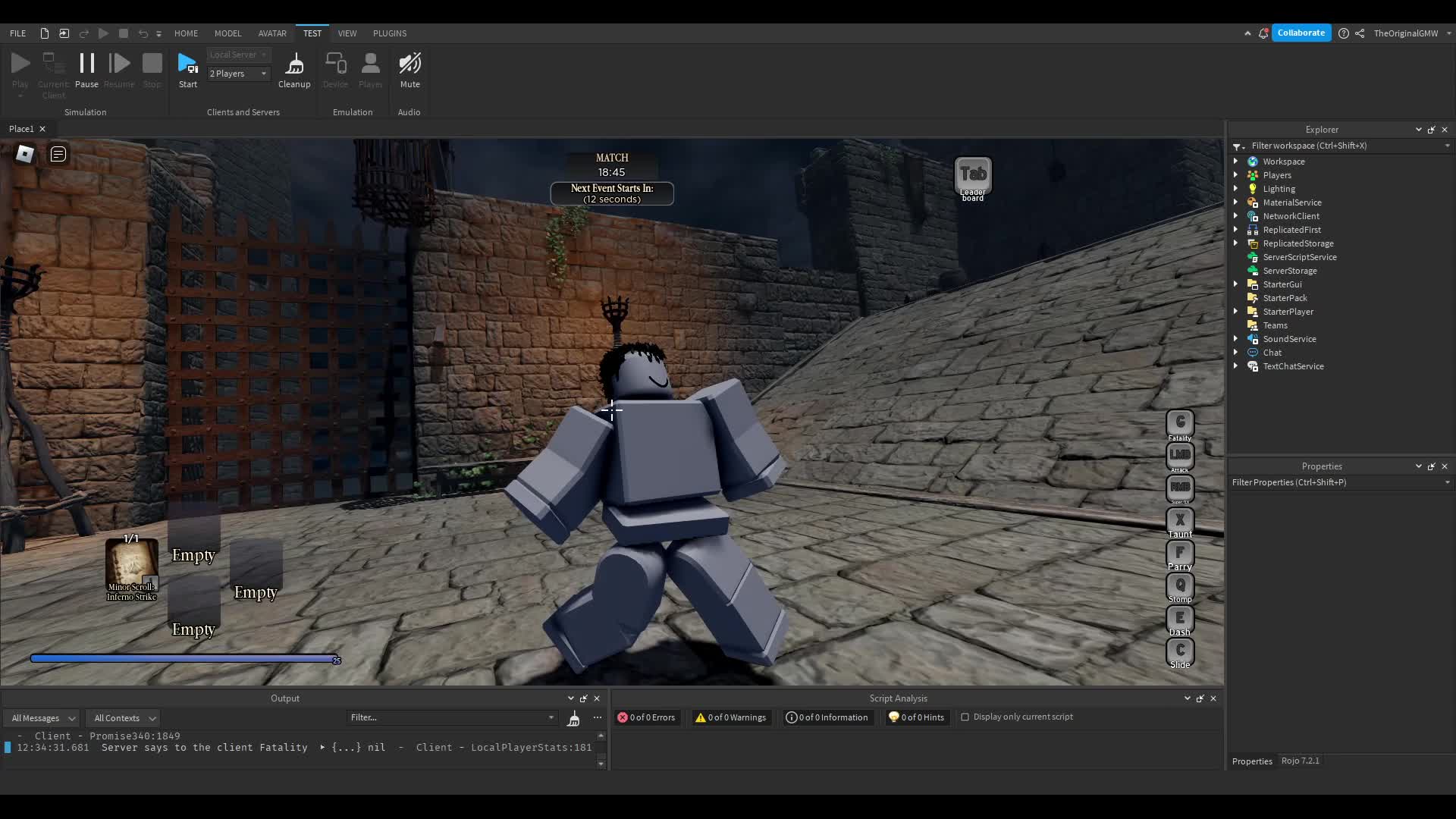Switch to the MODEL ribbon tab
The height and width of the screenshot is (819, 1456).
point(227,33)
